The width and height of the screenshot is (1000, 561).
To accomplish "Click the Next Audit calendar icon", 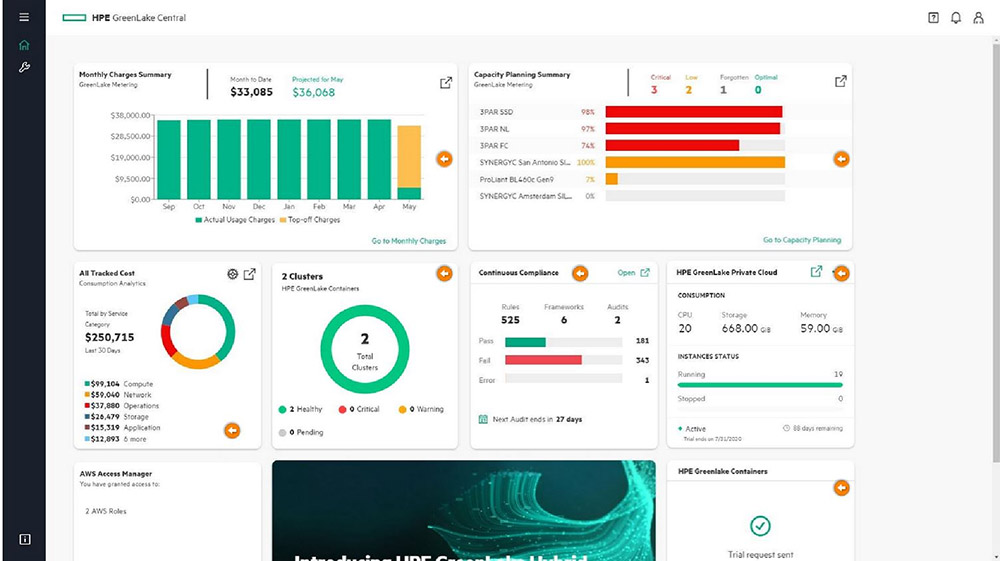I will (483, 419).
